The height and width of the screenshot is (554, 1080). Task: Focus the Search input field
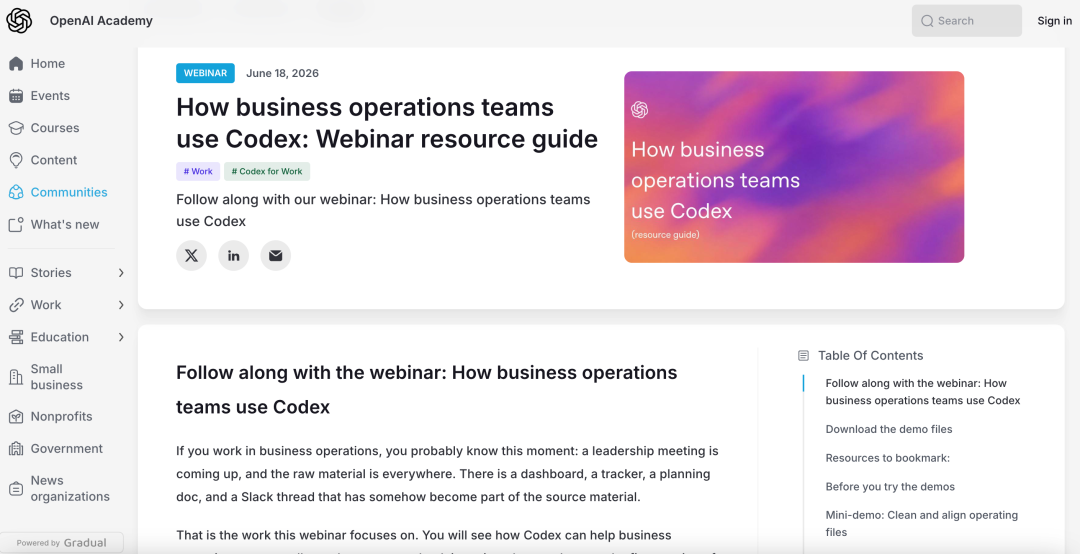(x=966, y=21)
